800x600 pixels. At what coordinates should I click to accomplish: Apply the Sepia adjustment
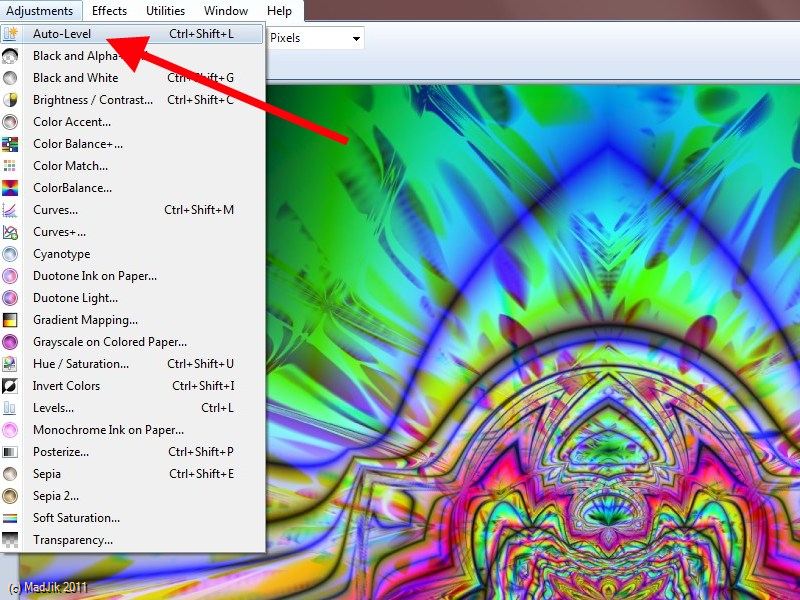(x=132, y=473)
